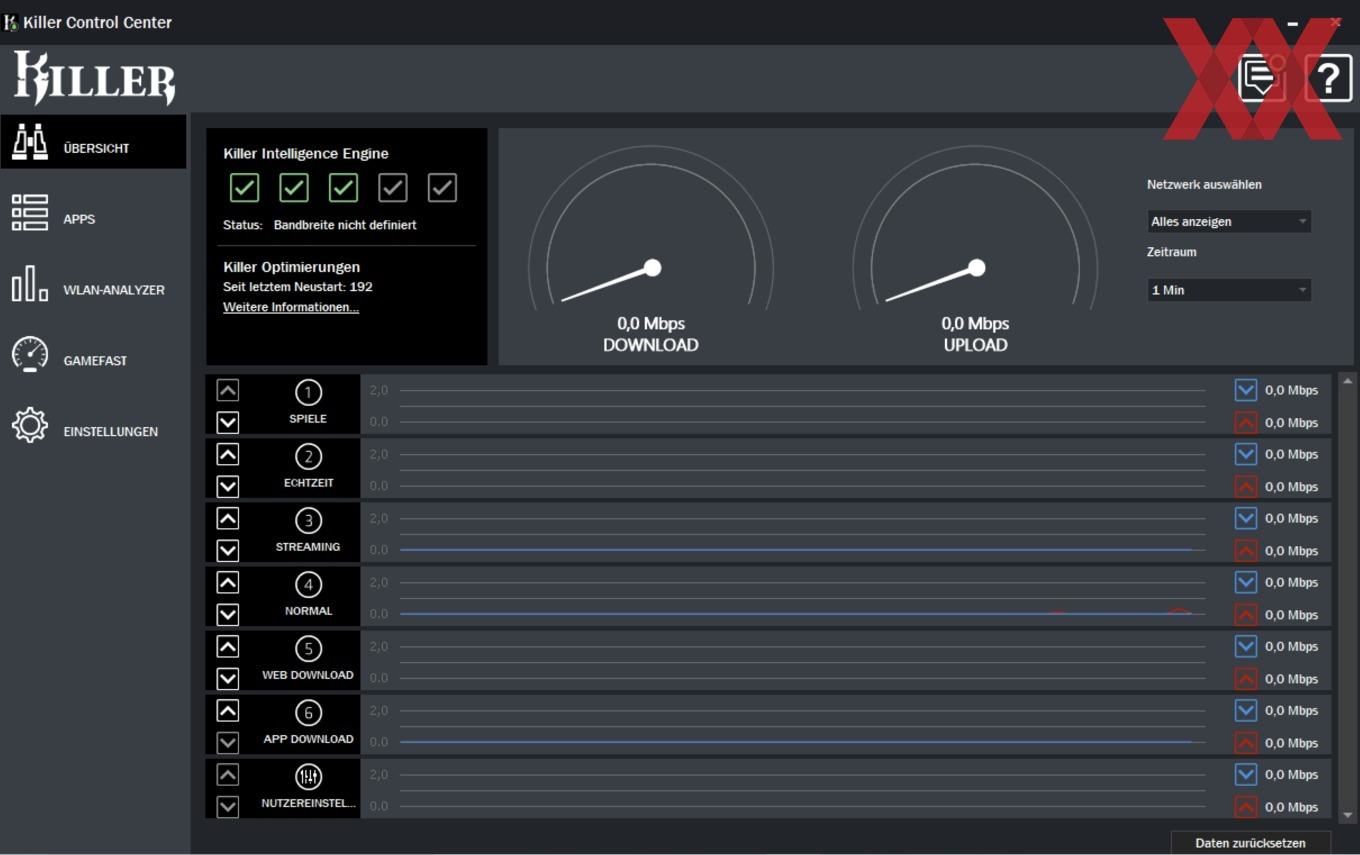Click Streaming blue download arrow icon

coord(1246,518)
